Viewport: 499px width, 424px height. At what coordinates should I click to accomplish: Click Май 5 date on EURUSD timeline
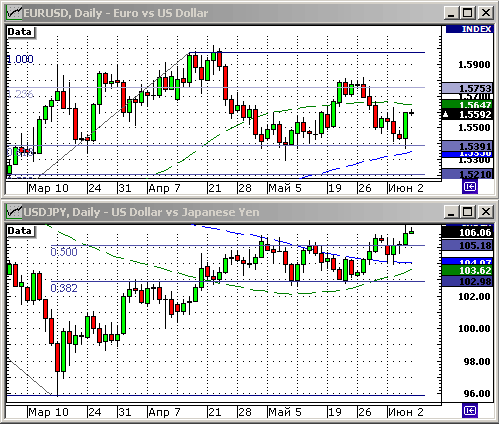pos(285,188)
